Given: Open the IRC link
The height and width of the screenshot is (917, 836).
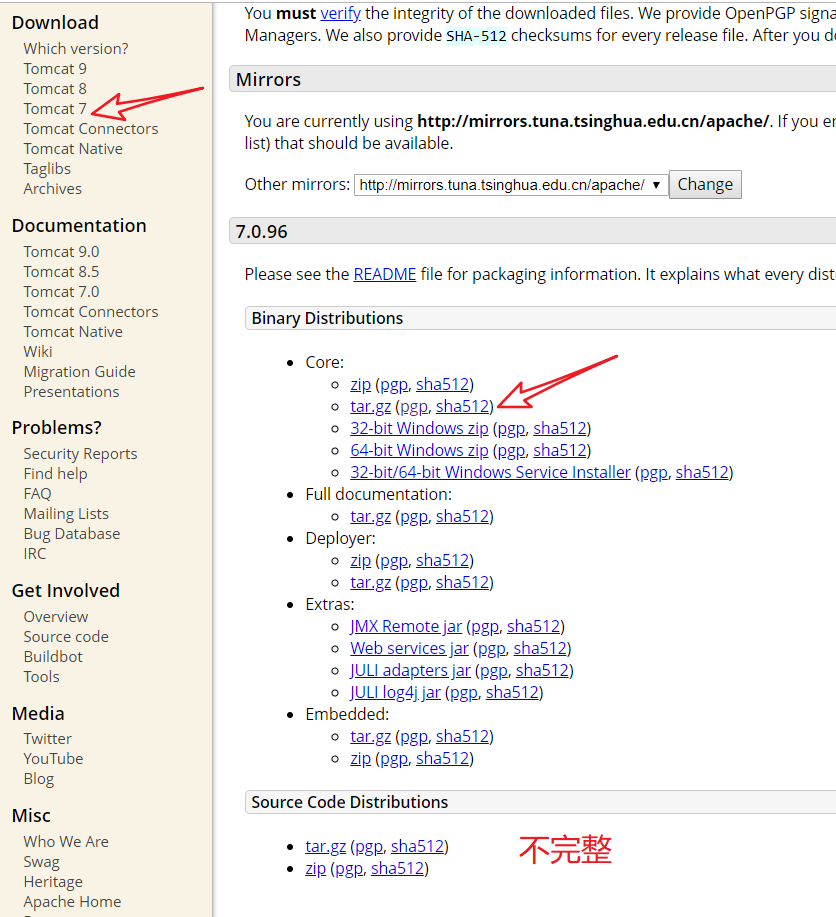Looking at the screenshot, I should (35, 554).
